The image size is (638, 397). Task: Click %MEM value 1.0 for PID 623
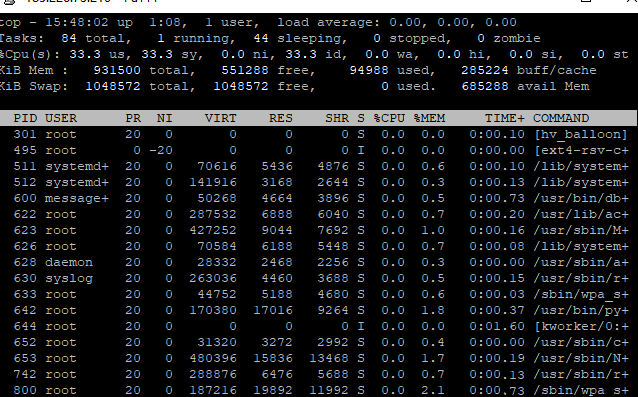[x=433, y=230]
